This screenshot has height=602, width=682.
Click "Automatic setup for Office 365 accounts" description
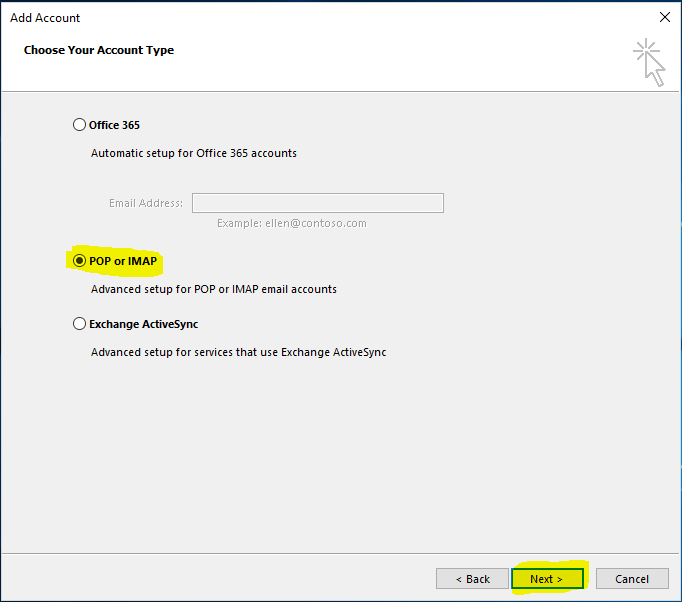[193, 153]
